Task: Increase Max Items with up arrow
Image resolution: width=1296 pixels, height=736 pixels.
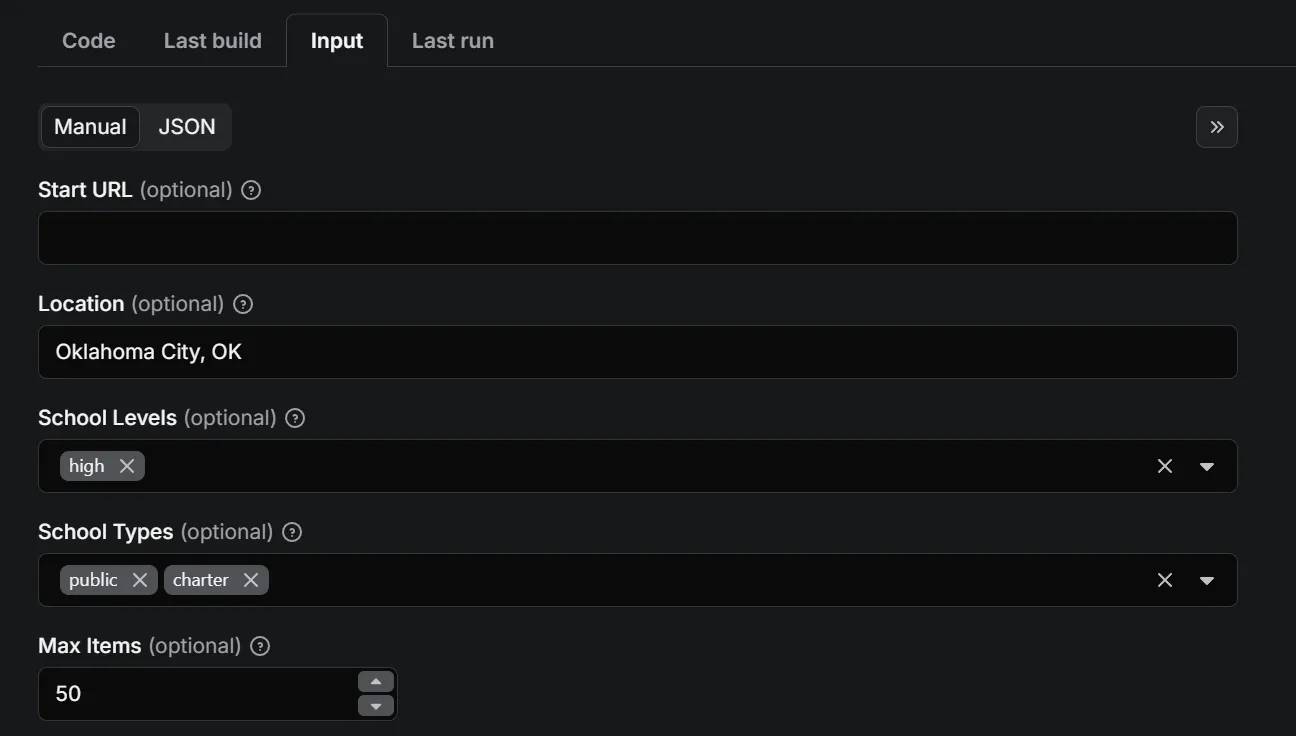Action: point(376,682)
